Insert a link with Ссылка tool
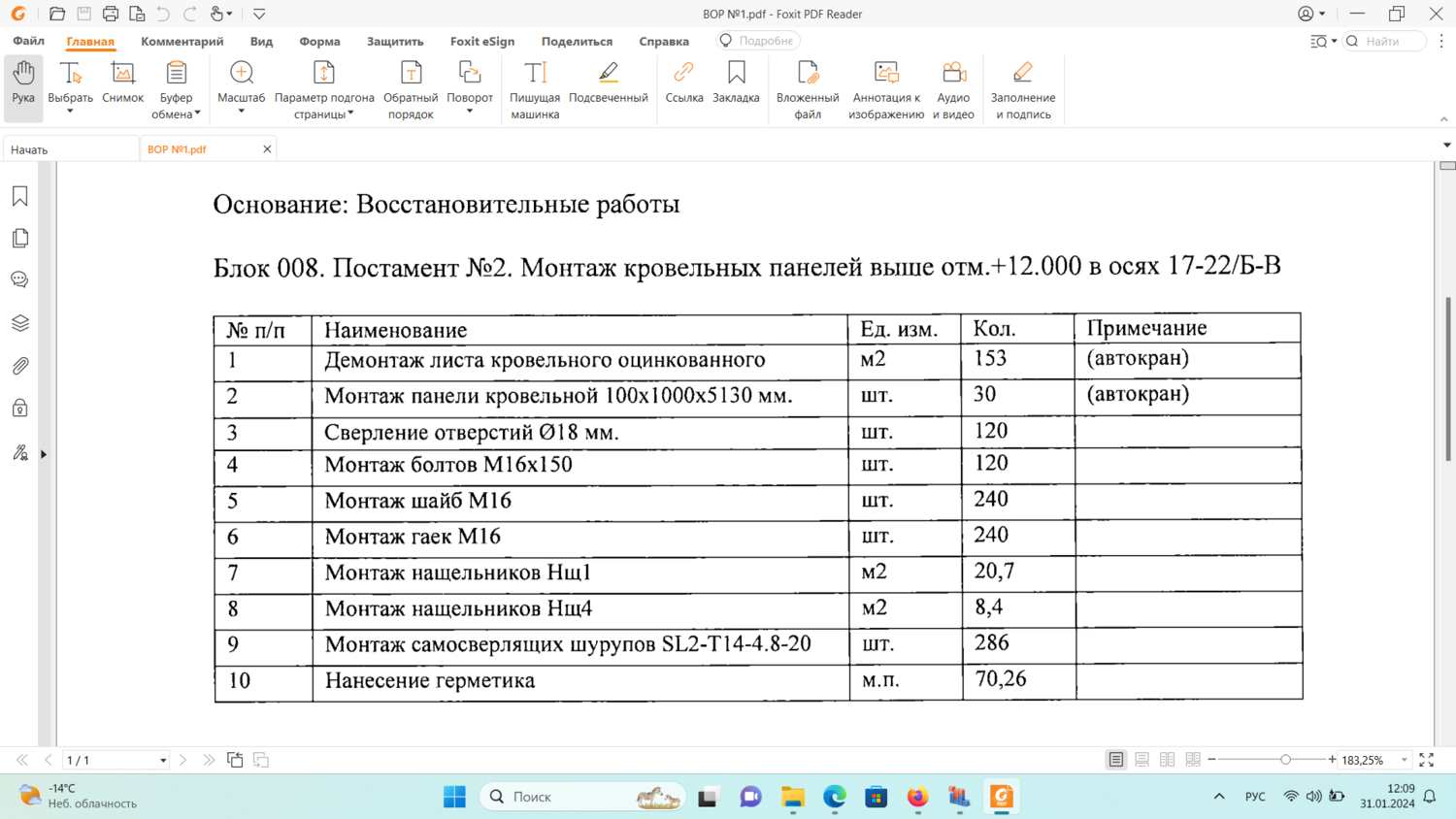The height and width of the screenshot is (819, 1456). point(683,83)
